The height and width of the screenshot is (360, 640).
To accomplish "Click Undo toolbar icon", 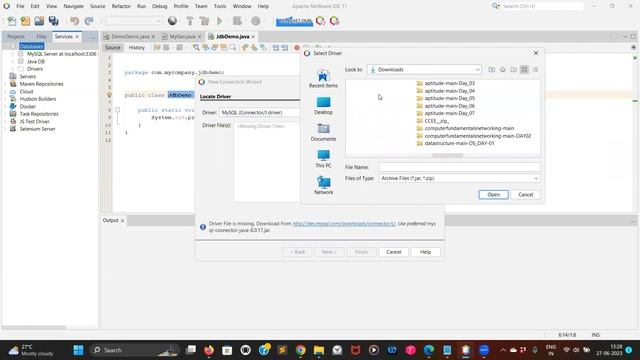I will point(74,21).
